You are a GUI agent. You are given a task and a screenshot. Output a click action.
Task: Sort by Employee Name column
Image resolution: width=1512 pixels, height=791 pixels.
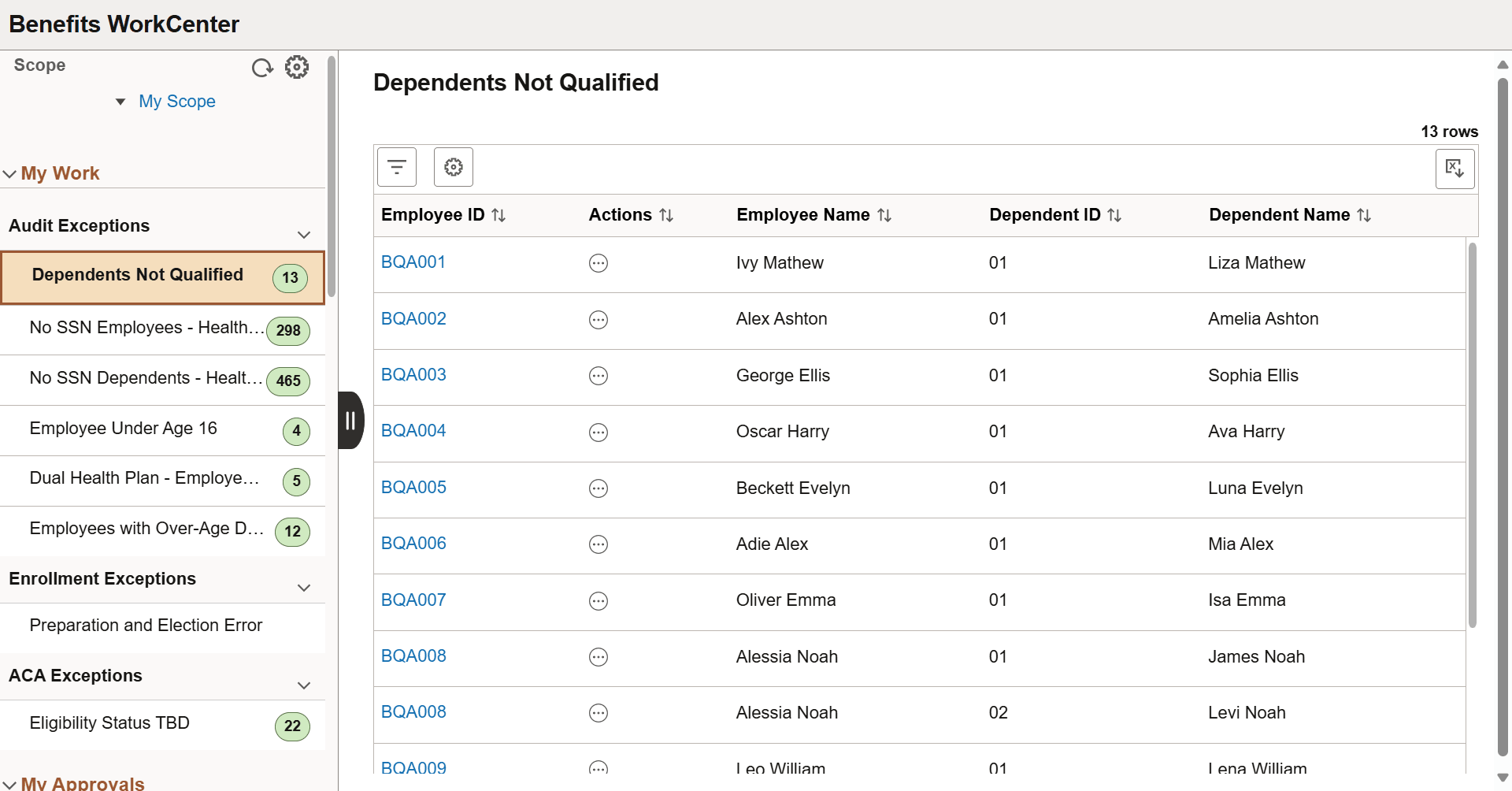(884, 215)
